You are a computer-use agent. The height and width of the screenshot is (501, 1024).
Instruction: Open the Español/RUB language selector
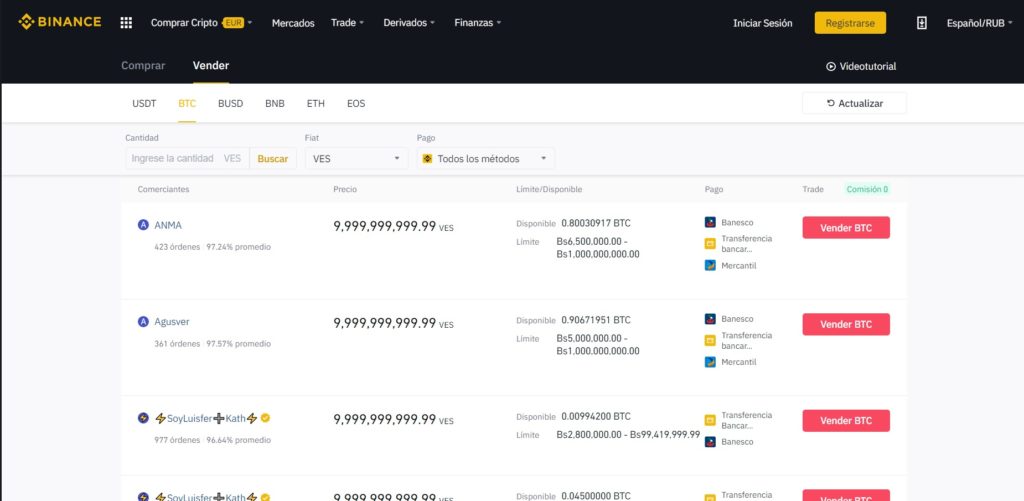click(x=980, y=23)
